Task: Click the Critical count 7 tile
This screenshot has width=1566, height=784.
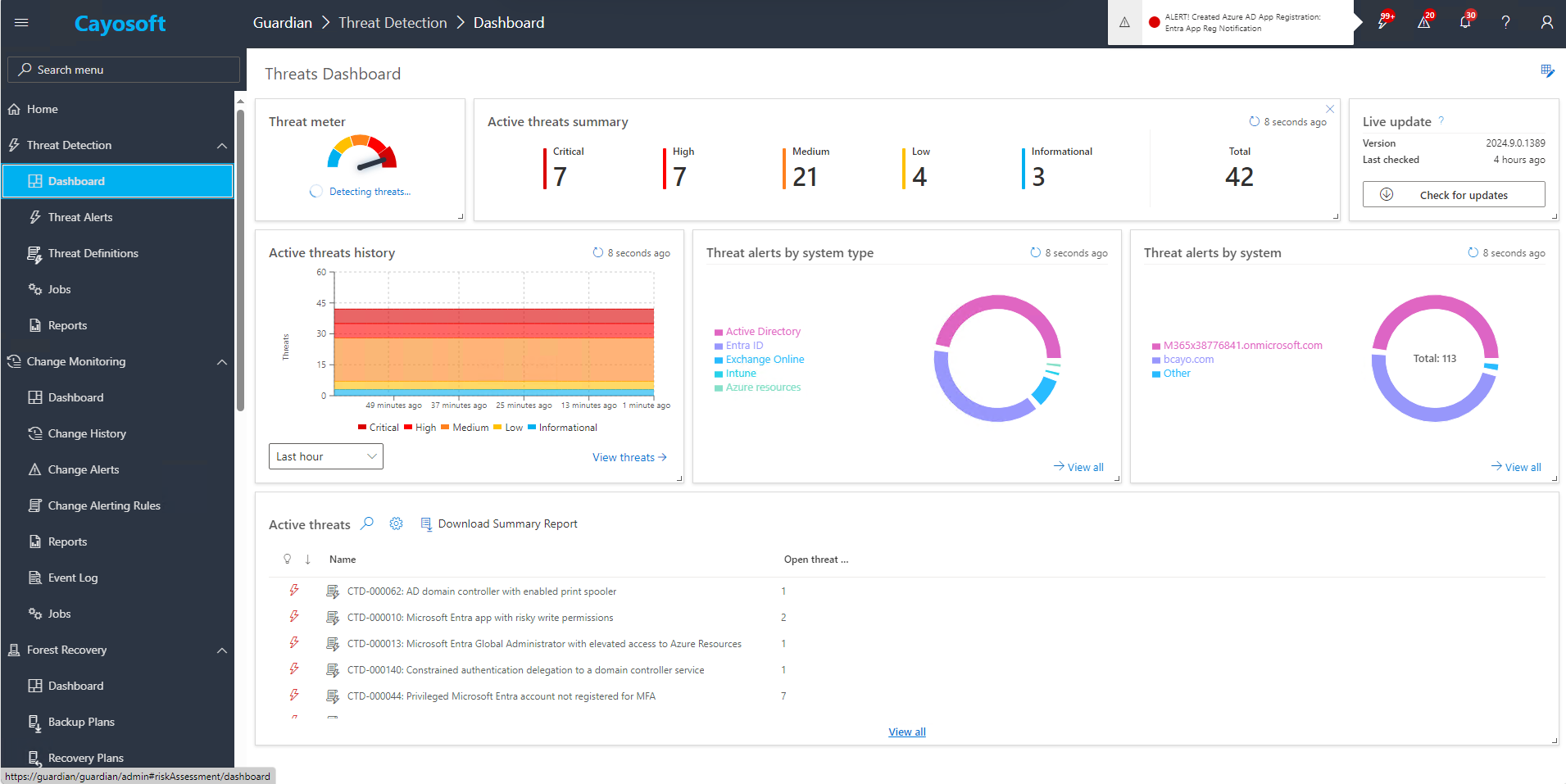Action: click(x=563, y=168)
